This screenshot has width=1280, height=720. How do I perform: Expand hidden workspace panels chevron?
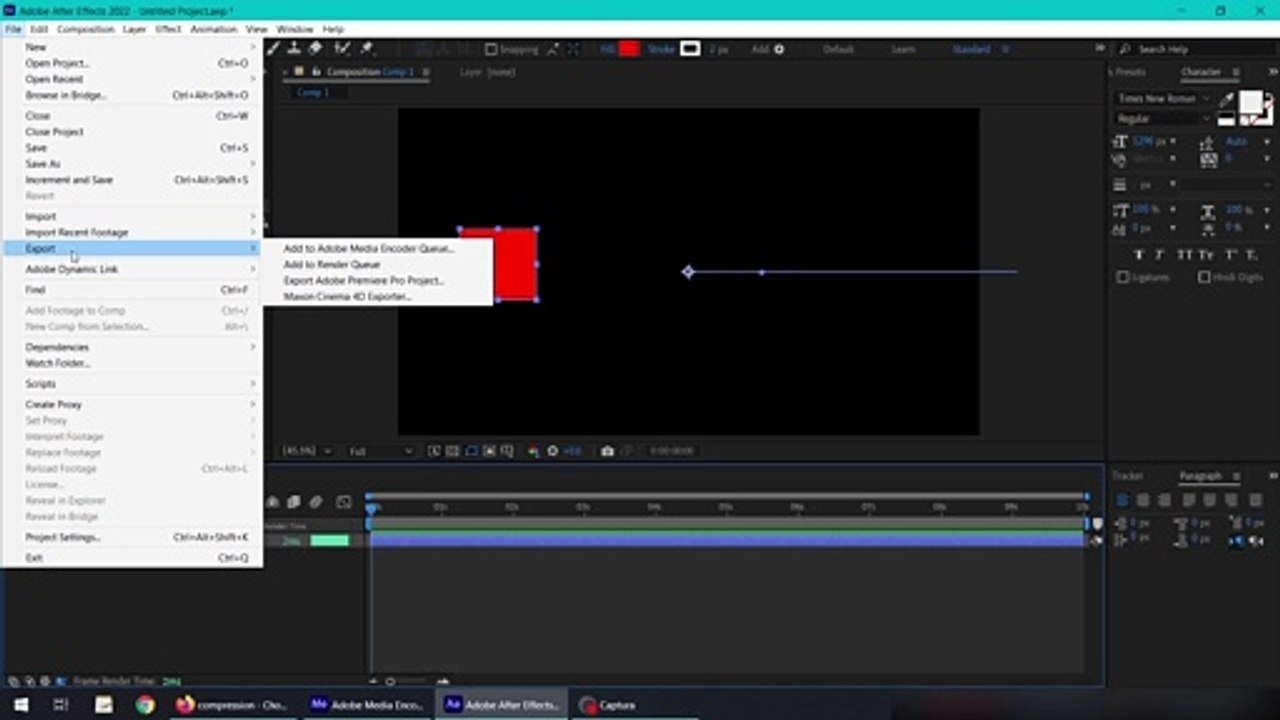pyautogui.click(x=1100, y=49)
